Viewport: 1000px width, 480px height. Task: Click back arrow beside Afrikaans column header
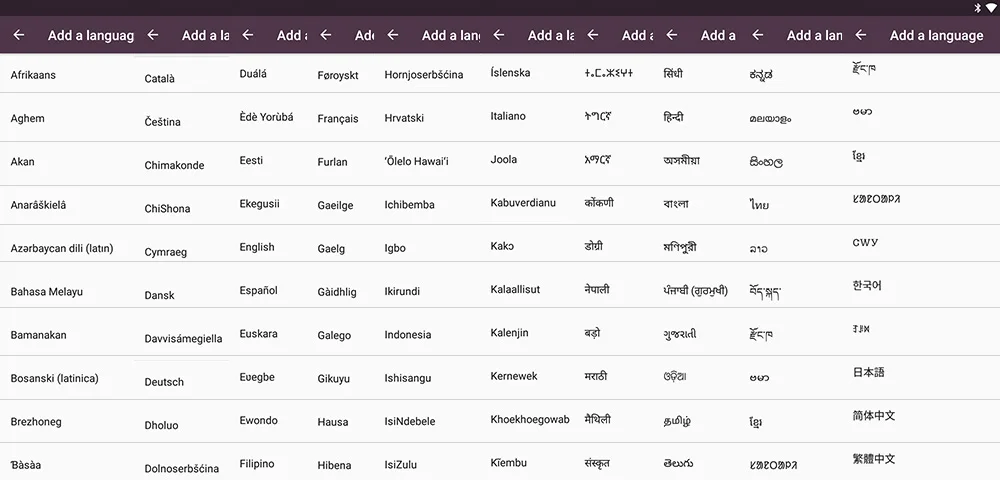[x=18, y=35]
